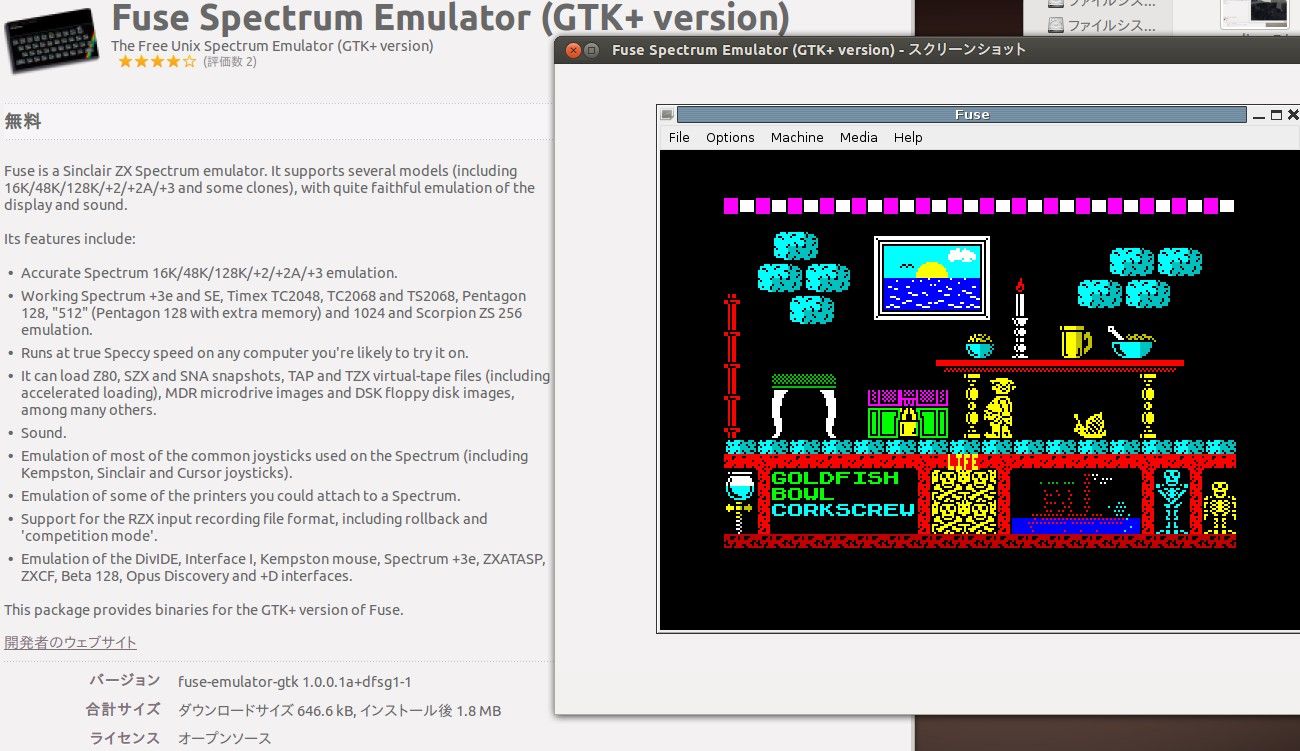Click the yellow snail sprite on the floor
The height and width of the screenshot is (751, 1300).
1090,424
